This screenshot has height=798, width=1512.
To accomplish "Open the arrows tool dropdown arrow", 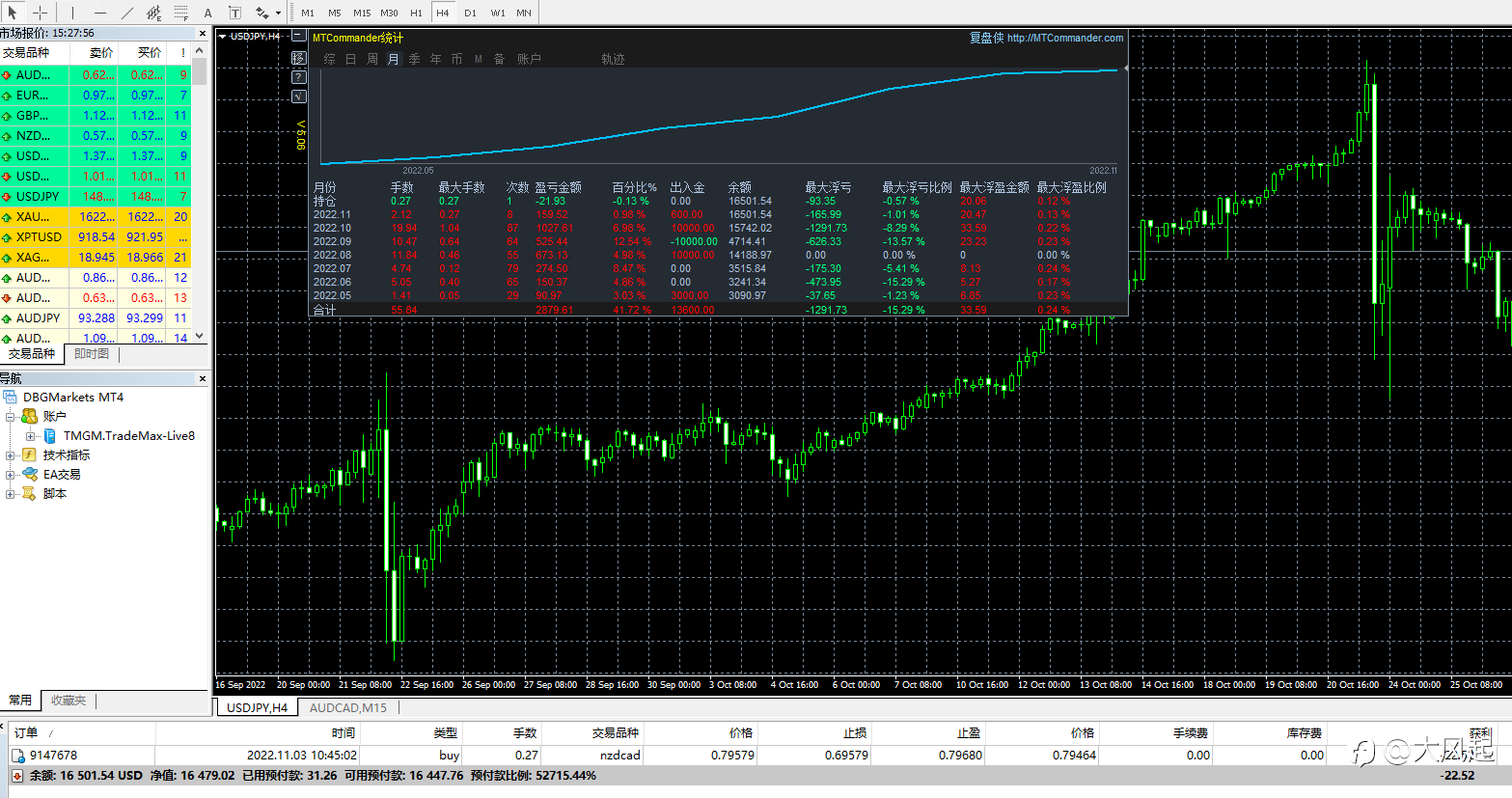I will coord(278,13).
